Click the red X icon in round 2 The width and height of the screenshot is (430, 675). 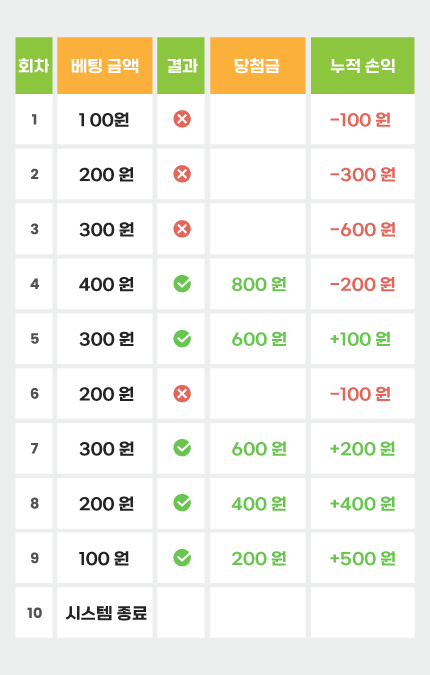coord(182,174)
